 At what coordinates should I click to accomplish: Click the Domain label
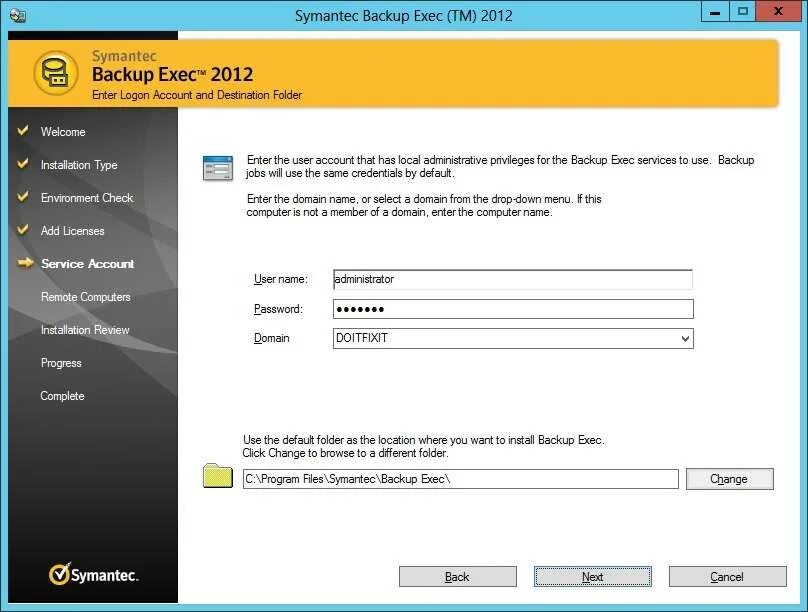click(272, 338)
